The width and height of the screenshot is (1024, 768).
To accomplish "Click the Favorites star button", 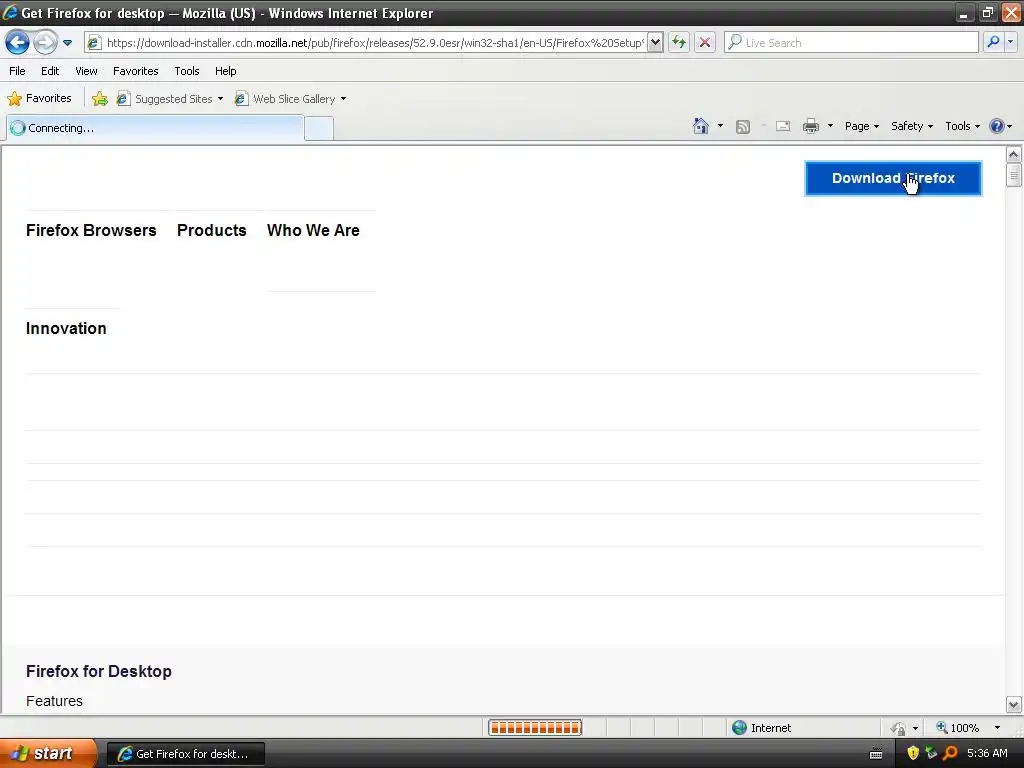I will point(39,99).
